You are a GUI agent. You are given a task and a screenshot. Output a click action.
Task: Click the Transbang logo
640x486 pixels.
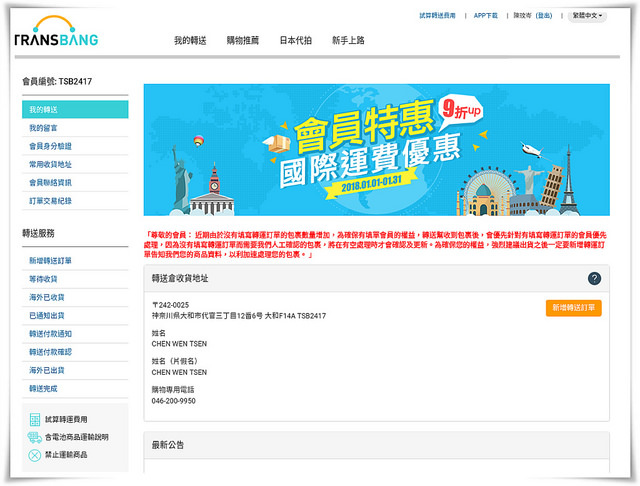[x=56, y=31]
